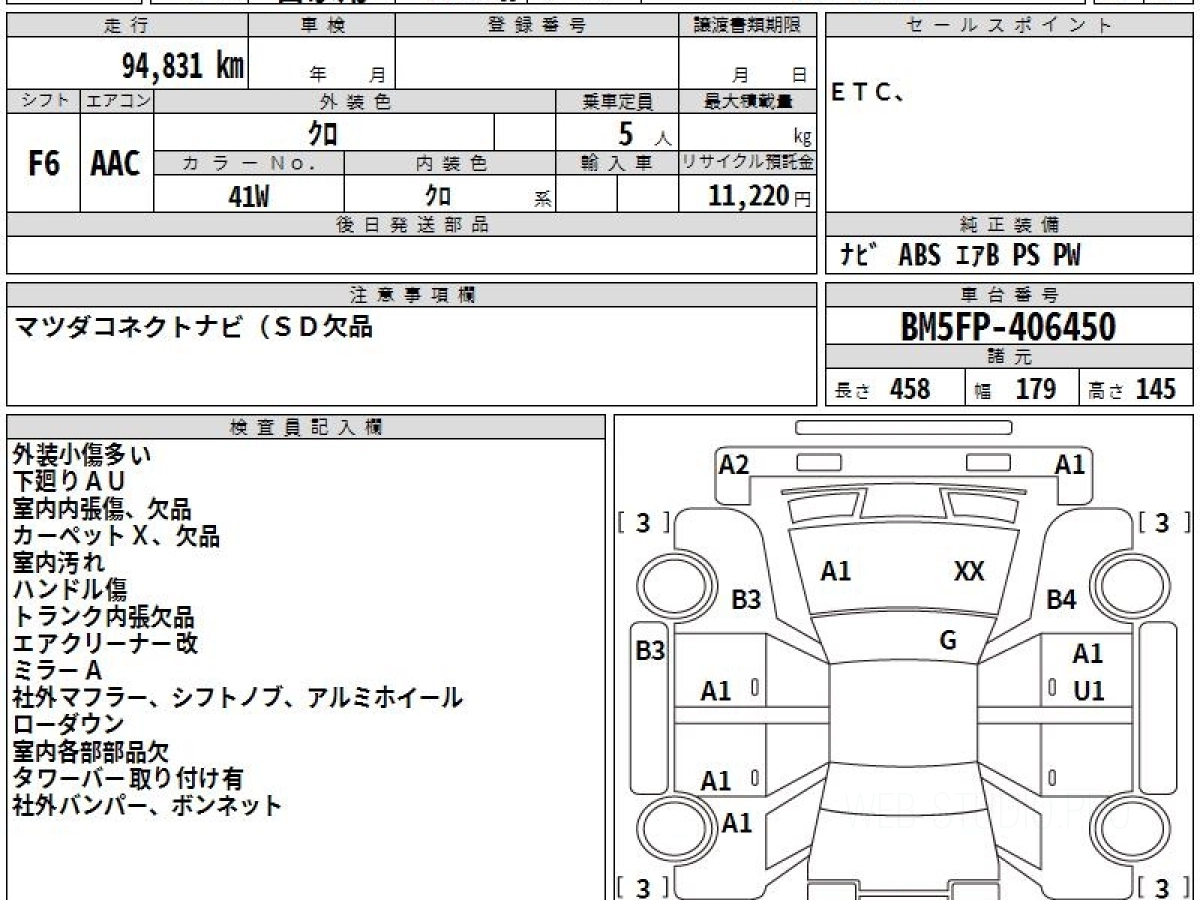Select the A2 damage mark on the diagram
Viewport: 1200px width, 900px height.
tap(734, 464)
